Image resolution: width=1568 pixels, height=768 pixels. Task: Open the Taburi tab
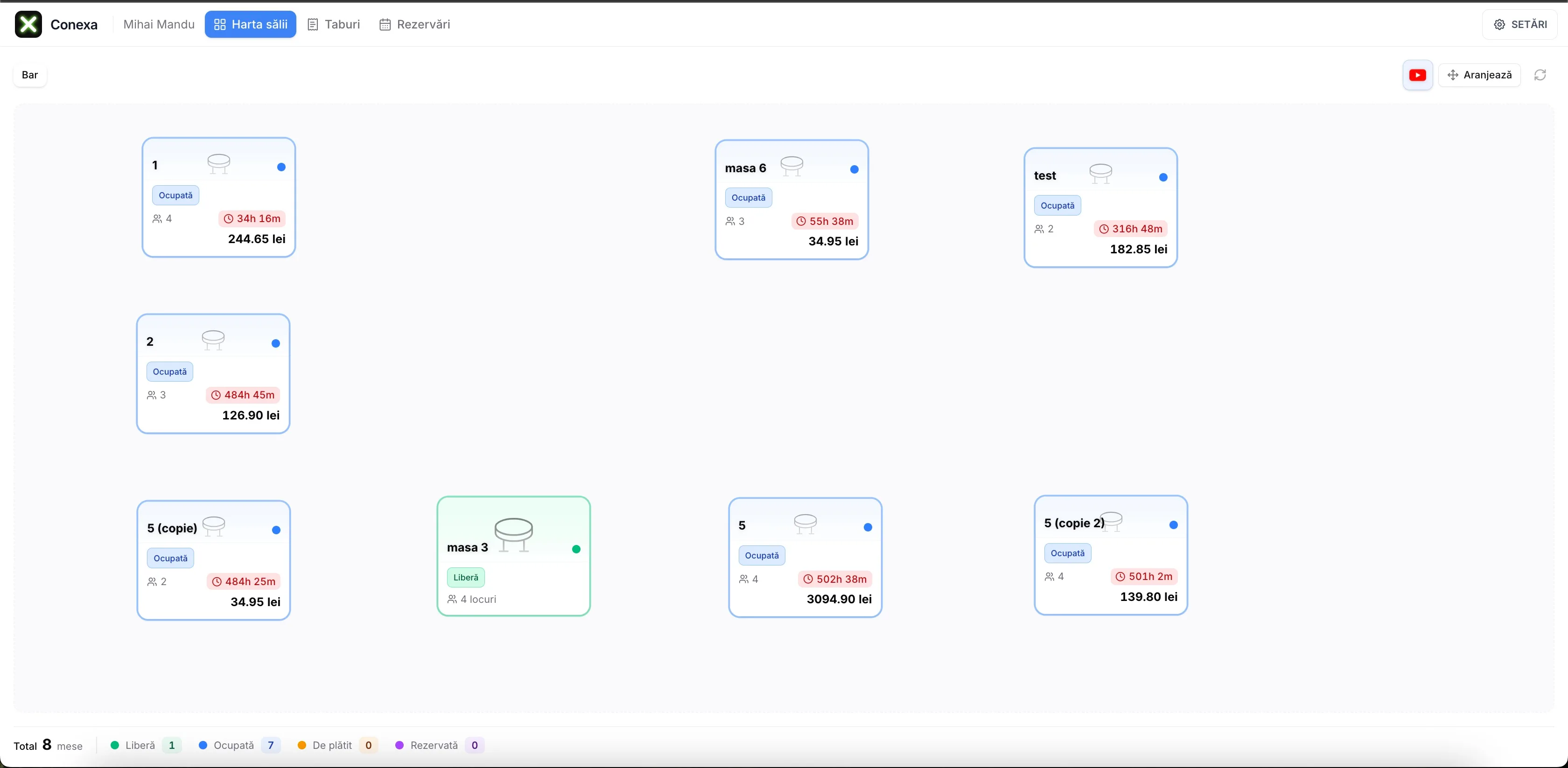pos(334,24)
